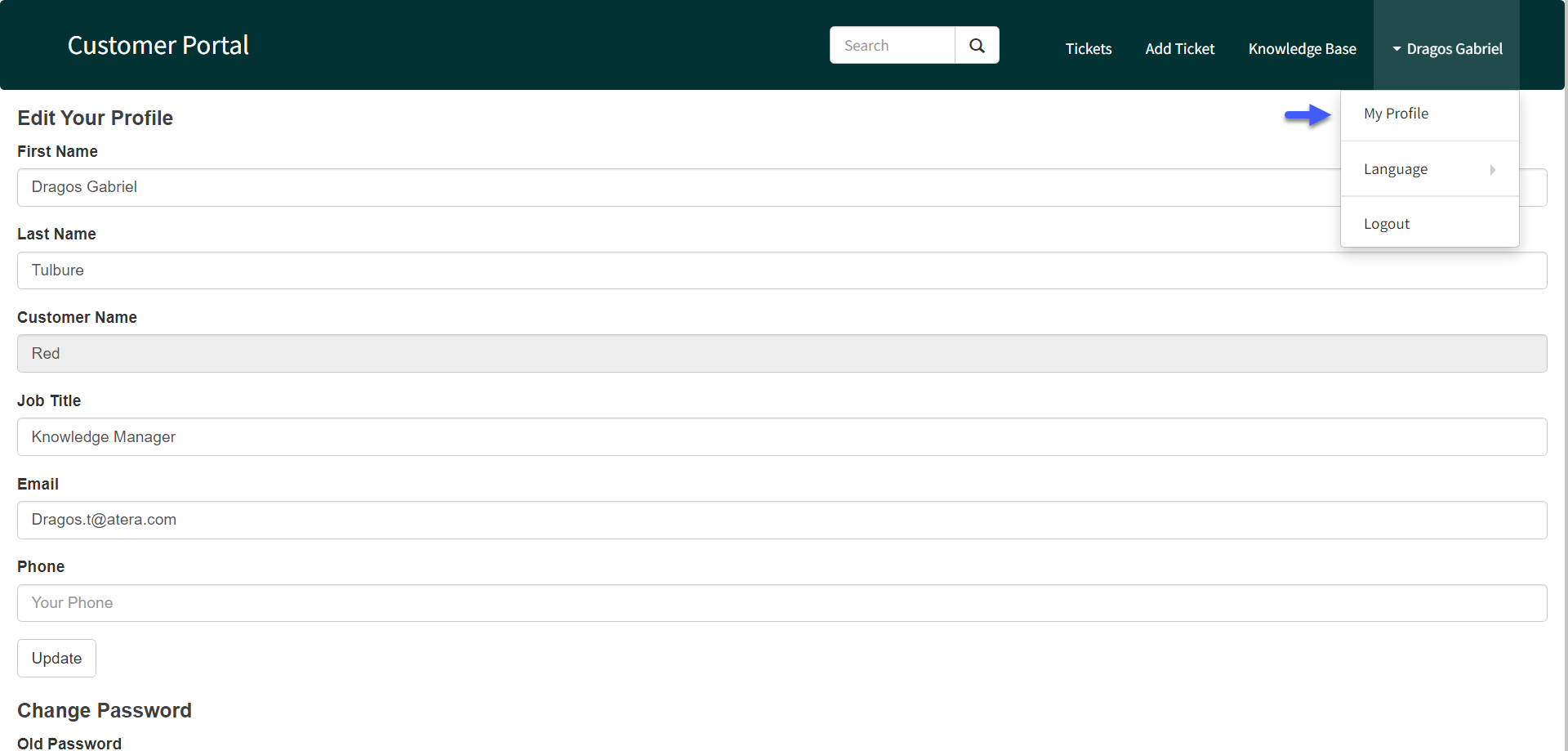Click inside the Search box
1568x751 pixels.
[890, 45]
